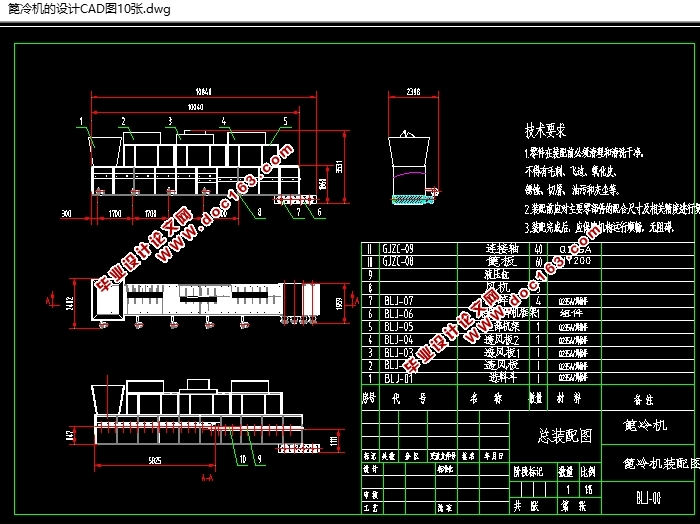Select the 篦冷机 cell above 篦冷机装配图

pos(645,424)
